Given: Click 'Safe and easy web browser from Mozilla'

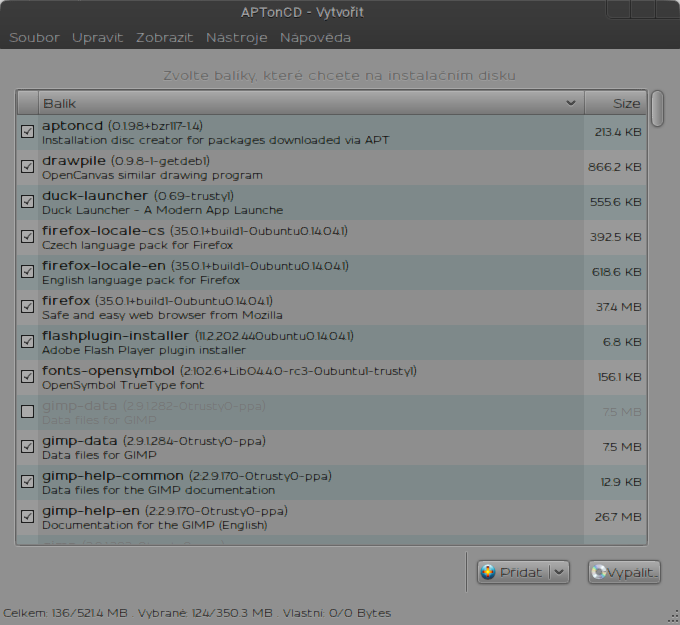Looking at the screenshot, I should 162,315.
